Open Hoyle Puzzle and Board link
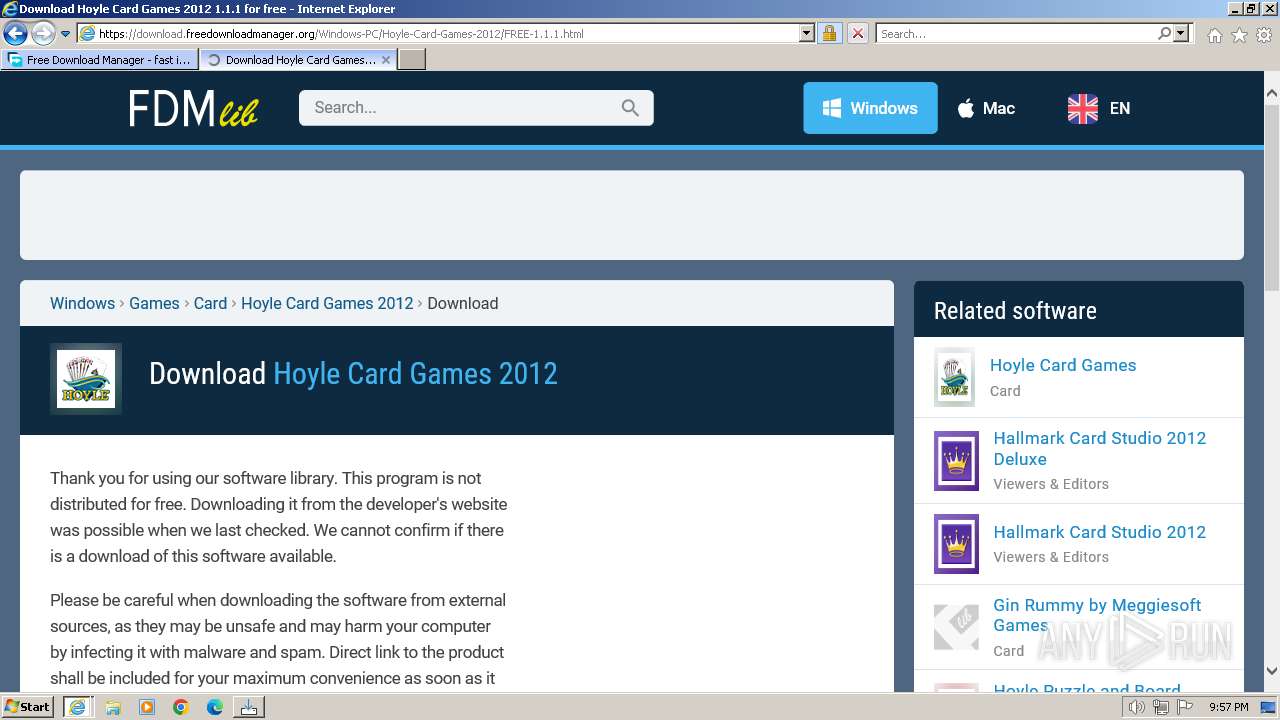The image size is (1280, 720). pyautogui.click(x=1087, y=689)
